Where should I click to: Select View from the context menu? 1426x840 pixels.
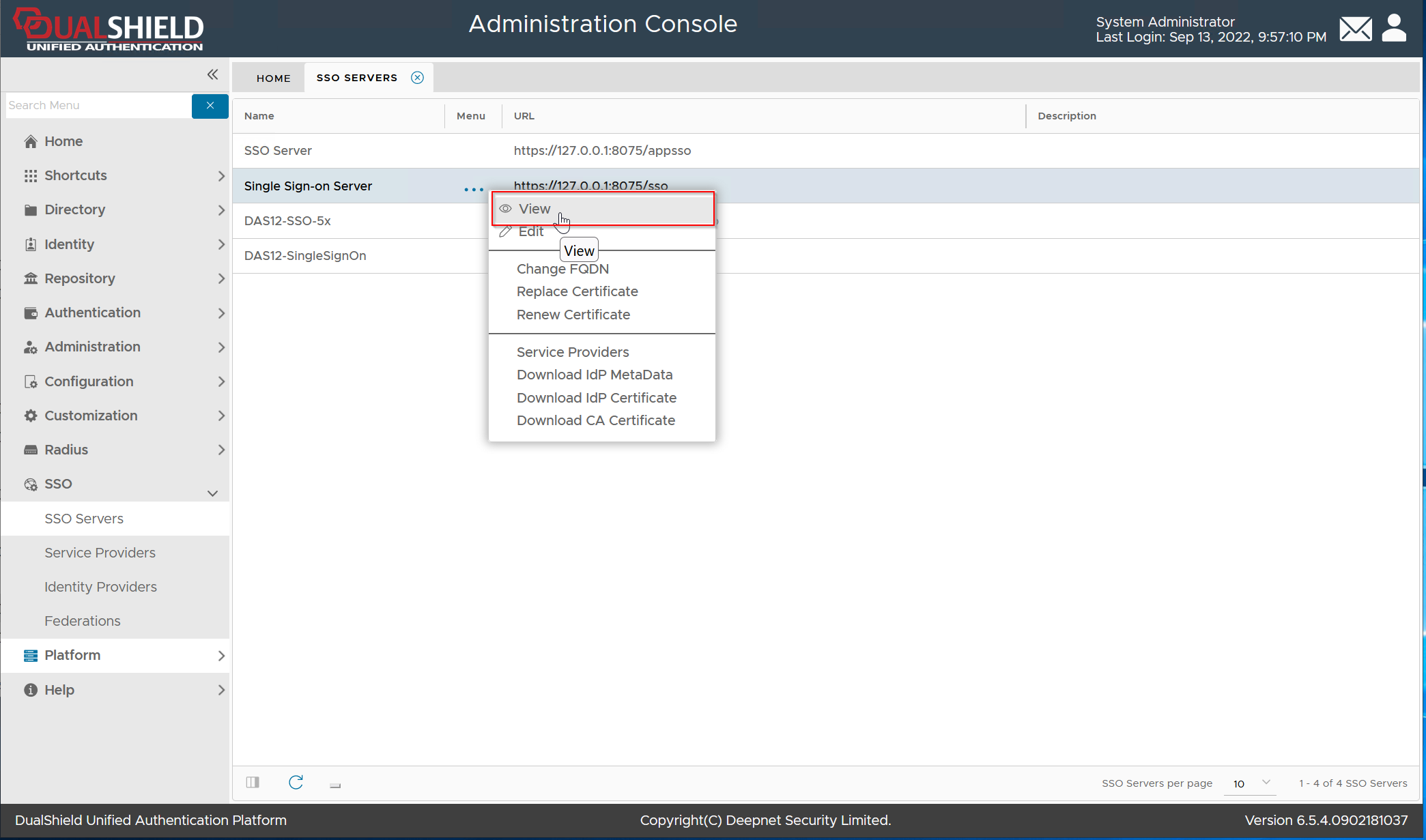point(534,209)
